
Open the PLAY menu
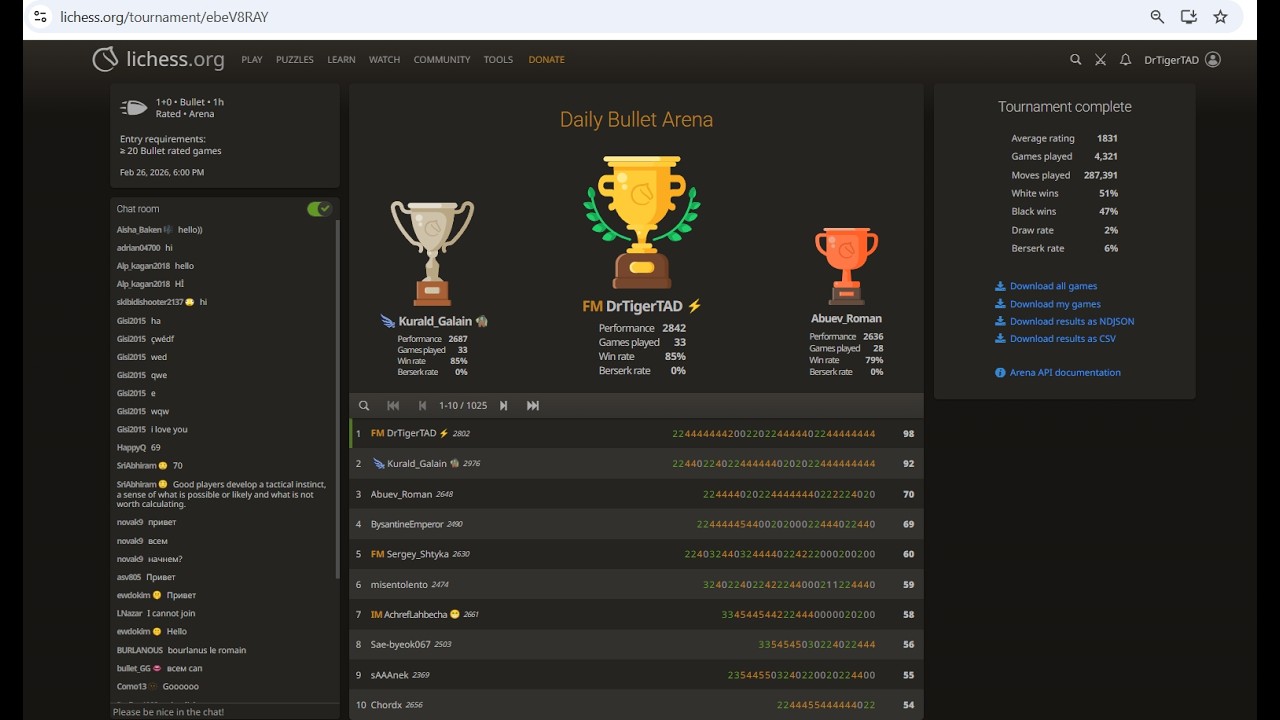252,60
